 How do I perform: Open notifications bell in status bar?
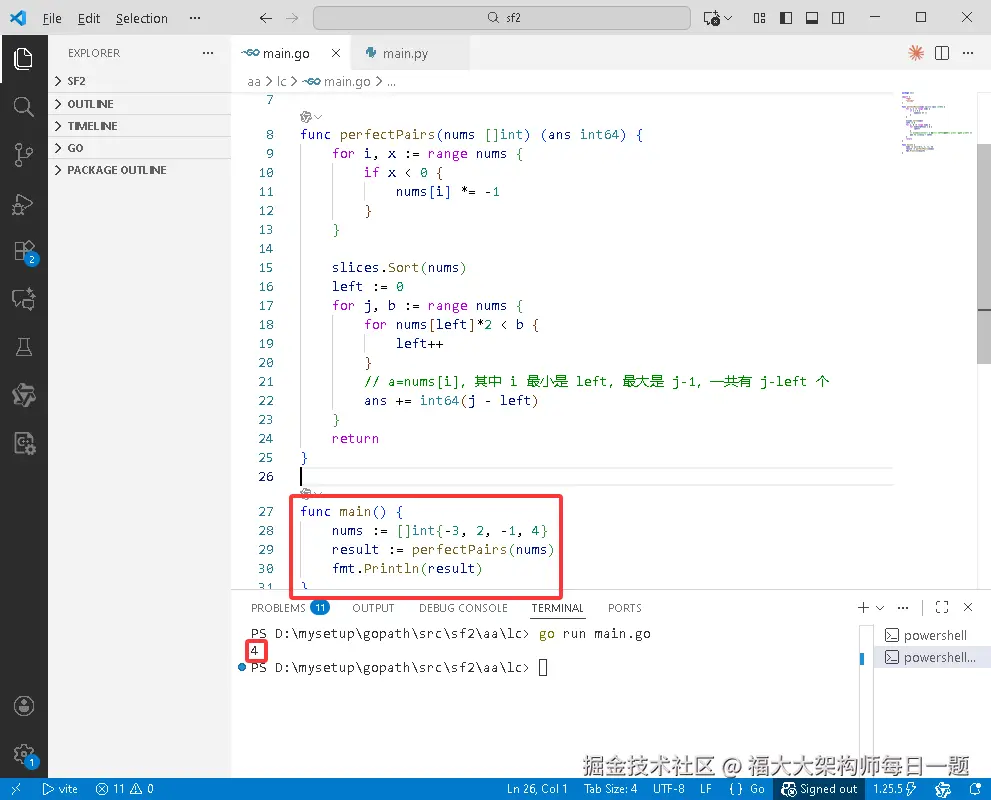975,789
